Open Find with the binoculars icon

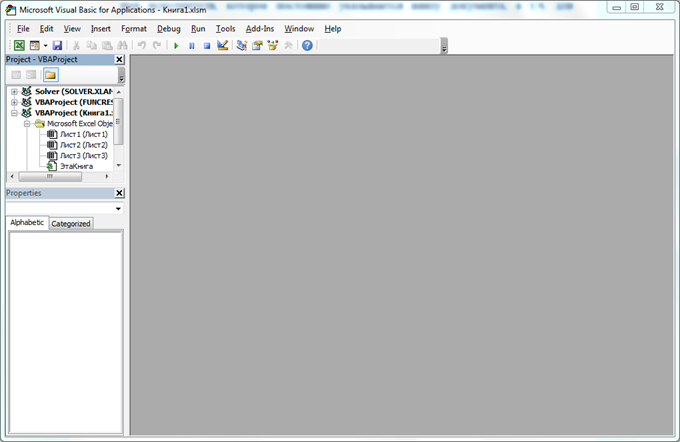pos(122,45)
